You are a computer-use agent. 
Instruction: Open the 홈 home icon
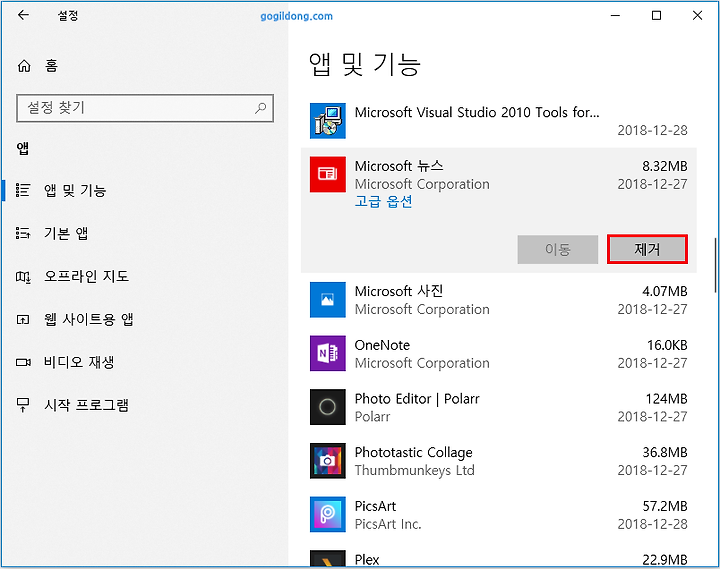point(24,66)
